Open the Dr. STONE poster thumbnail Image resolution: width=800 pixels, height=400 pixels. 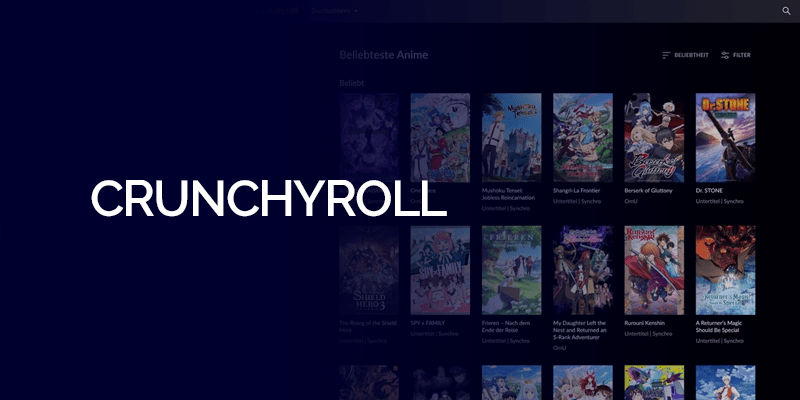tap(726, 138)
